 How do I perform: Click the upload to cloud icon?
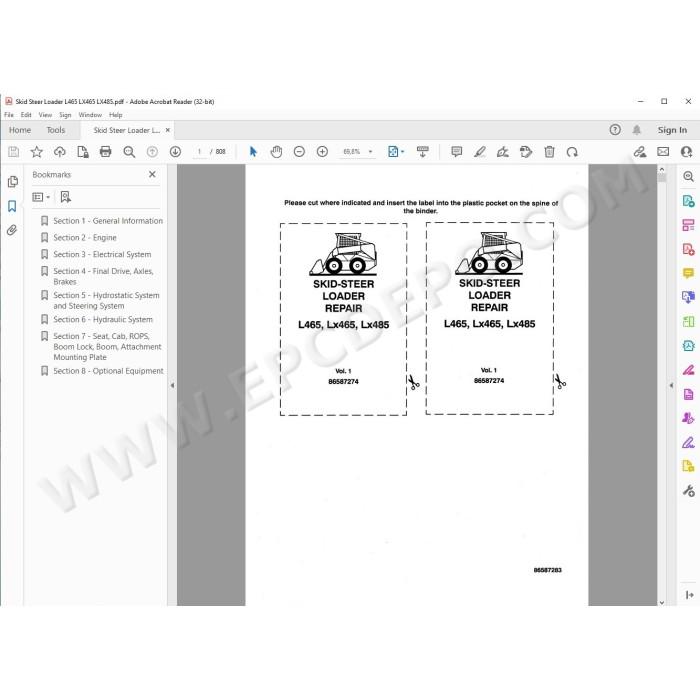(59, 152)
